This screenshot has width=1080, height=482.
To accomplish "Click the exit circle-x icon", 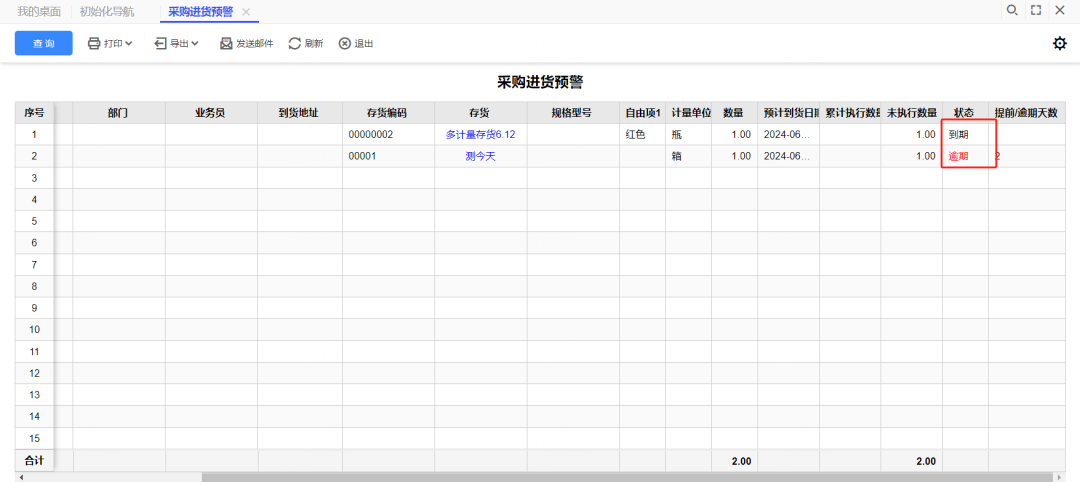I will click(345, 44).
